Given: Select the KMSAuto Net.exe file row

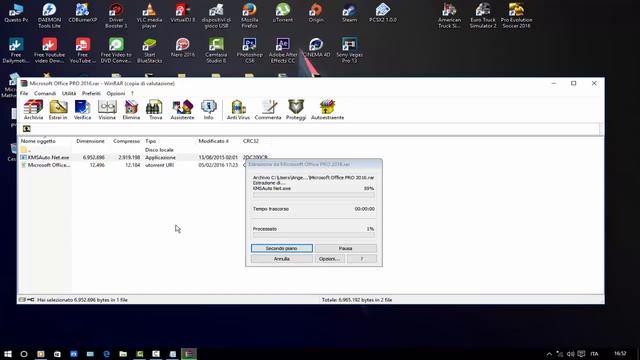Looking at the screenshot, I should (144, 158).
